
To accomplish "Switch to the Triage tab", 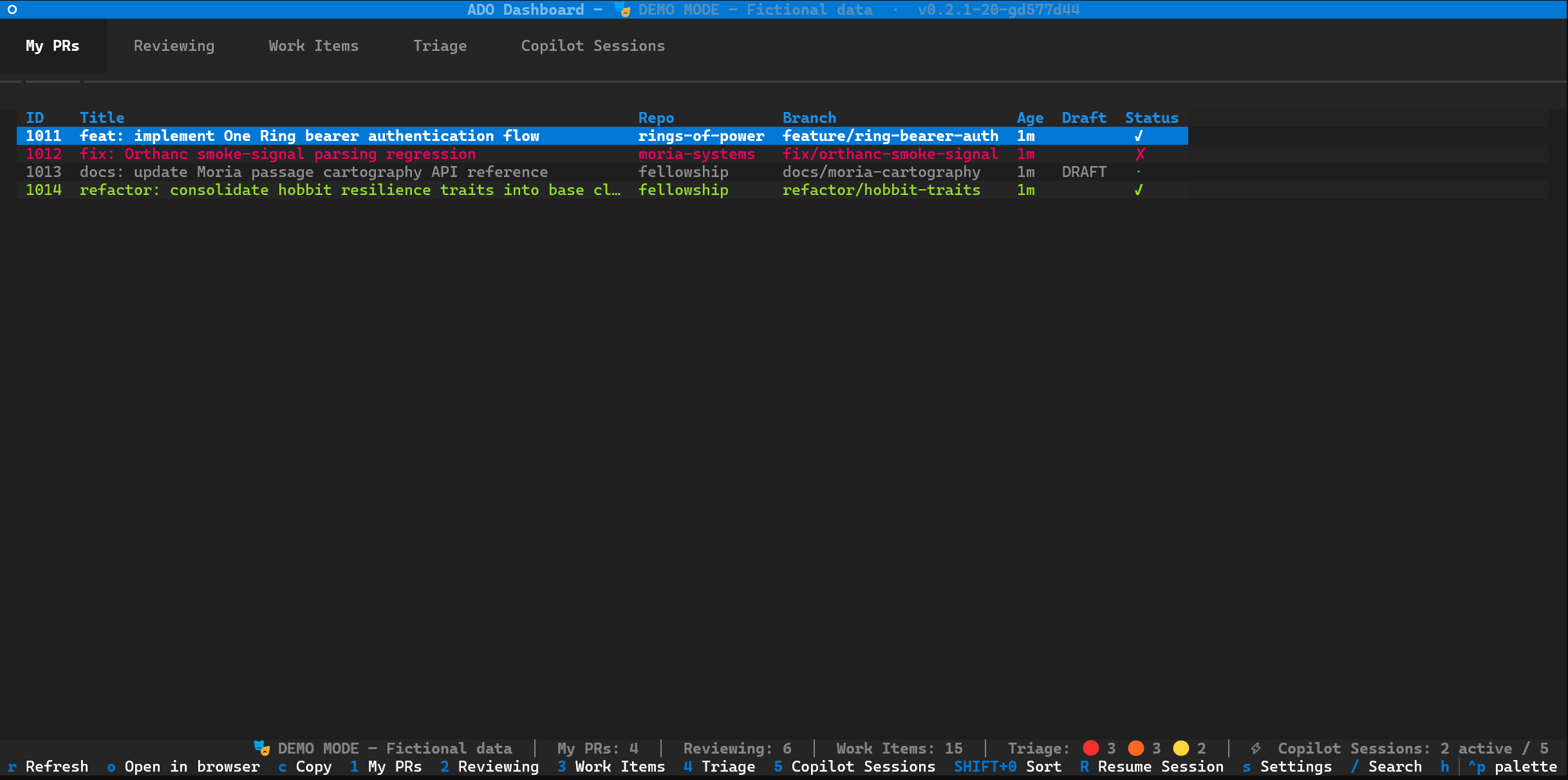I will coord(440,46).
